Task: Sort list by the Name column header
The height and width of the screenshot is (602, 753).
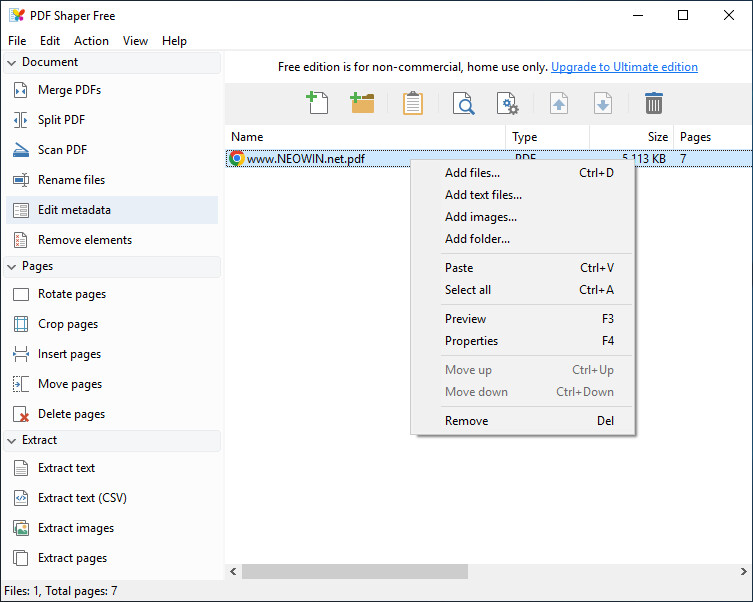Action: 365,137
